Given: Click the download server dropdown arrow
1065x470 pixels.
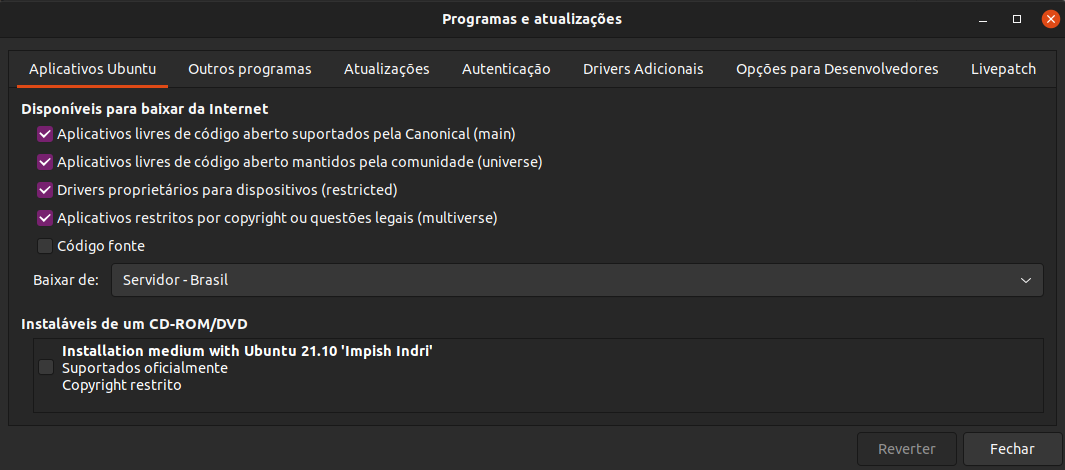Looking at the screenshot, I should (x=1026, y=281).
